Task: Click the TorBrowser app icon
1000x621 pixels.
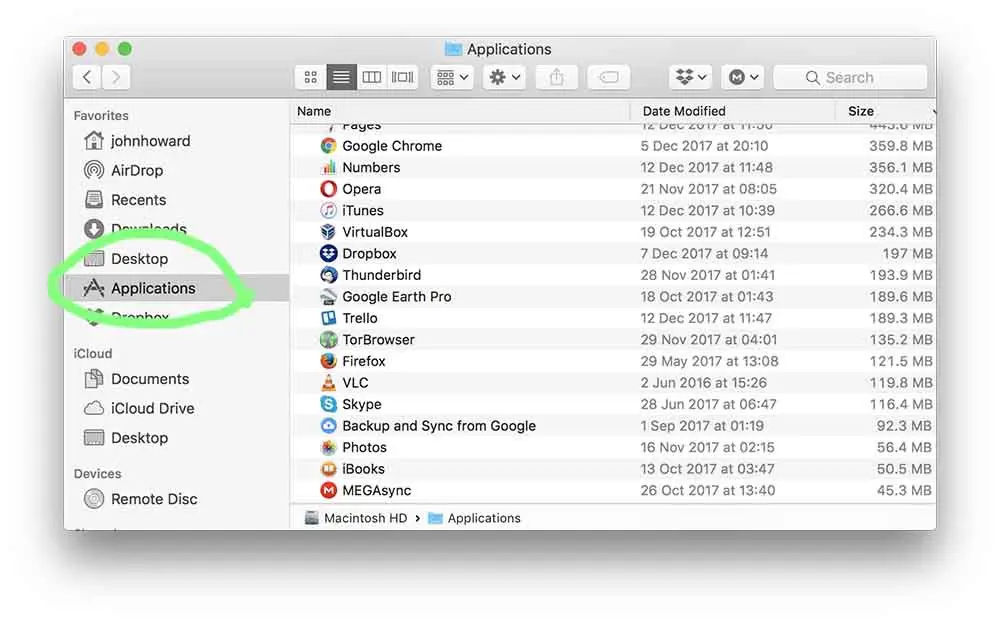Action: pyautogui.click(x=328, y=340)
